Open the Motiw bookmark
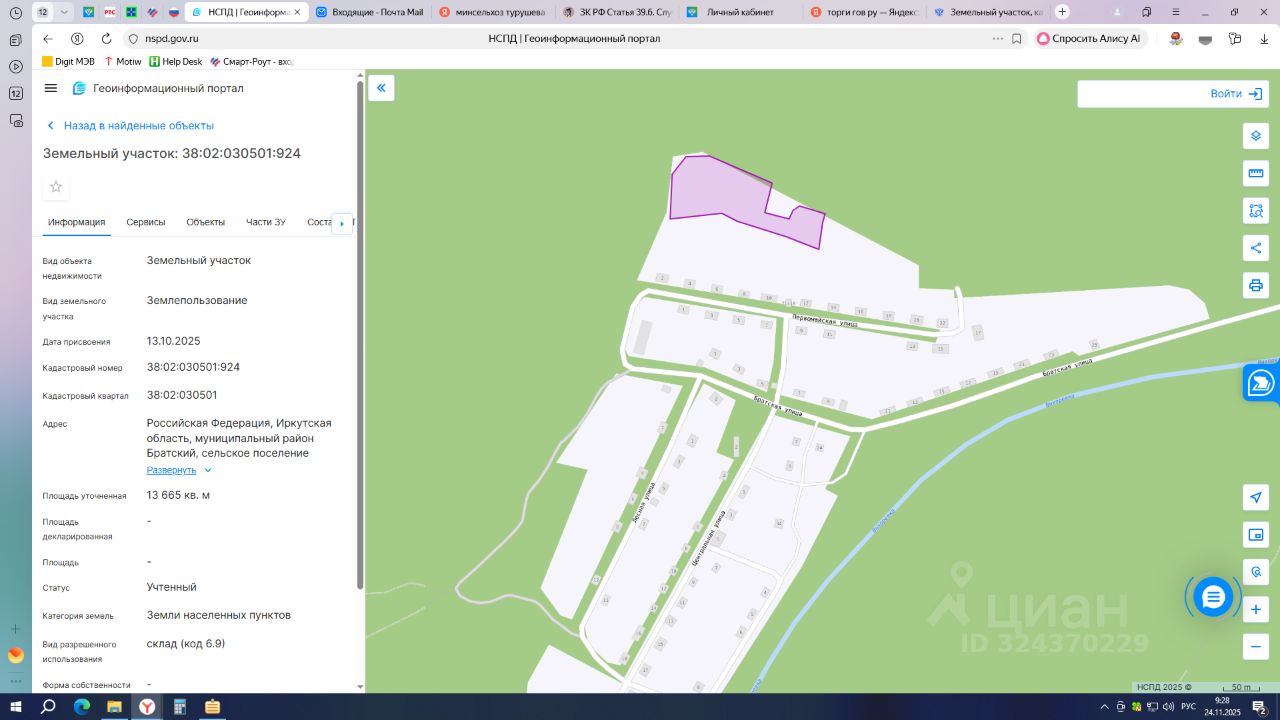 [123, 62]
